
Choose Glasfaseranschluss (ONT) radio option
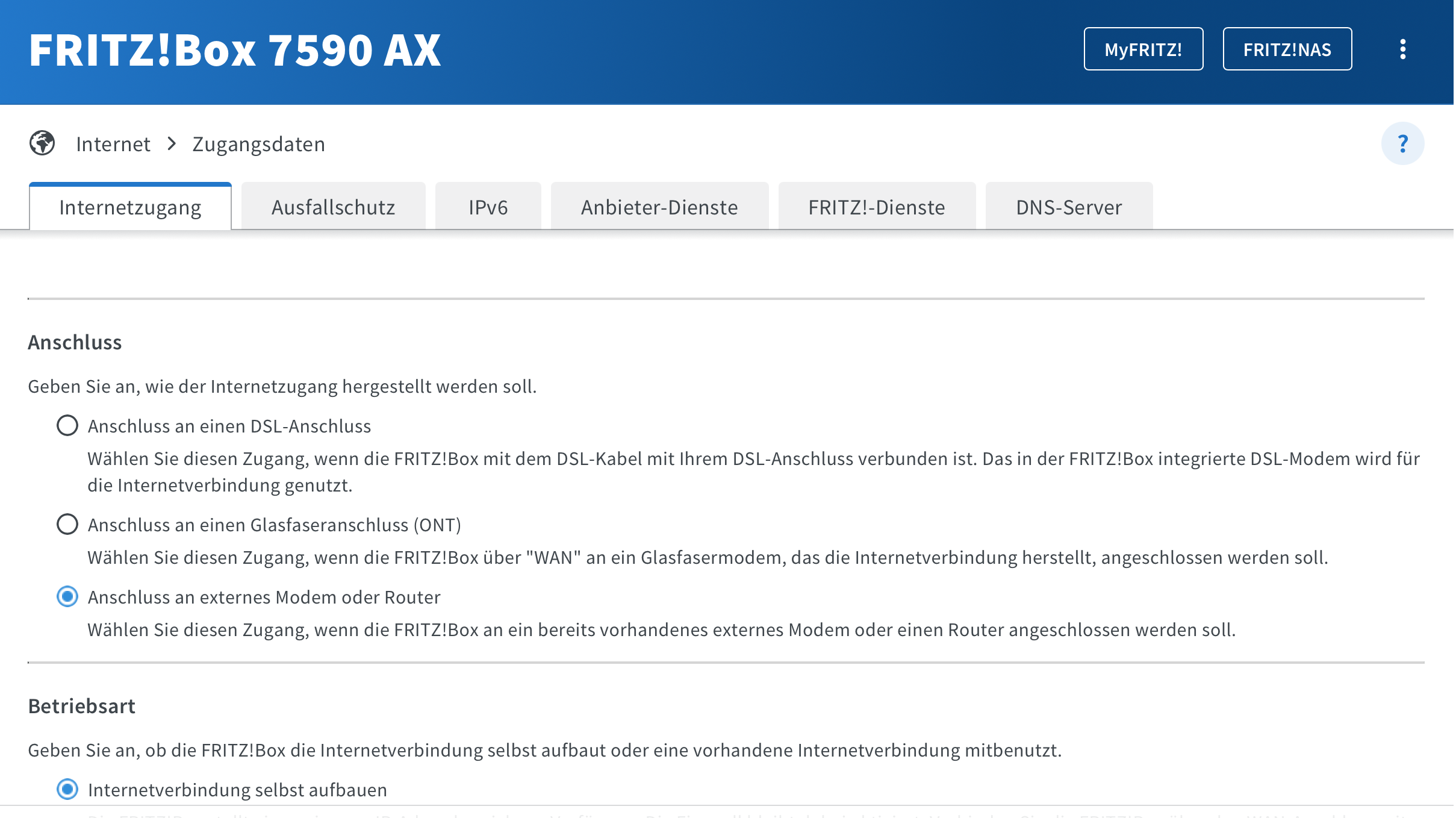(67, 525)
